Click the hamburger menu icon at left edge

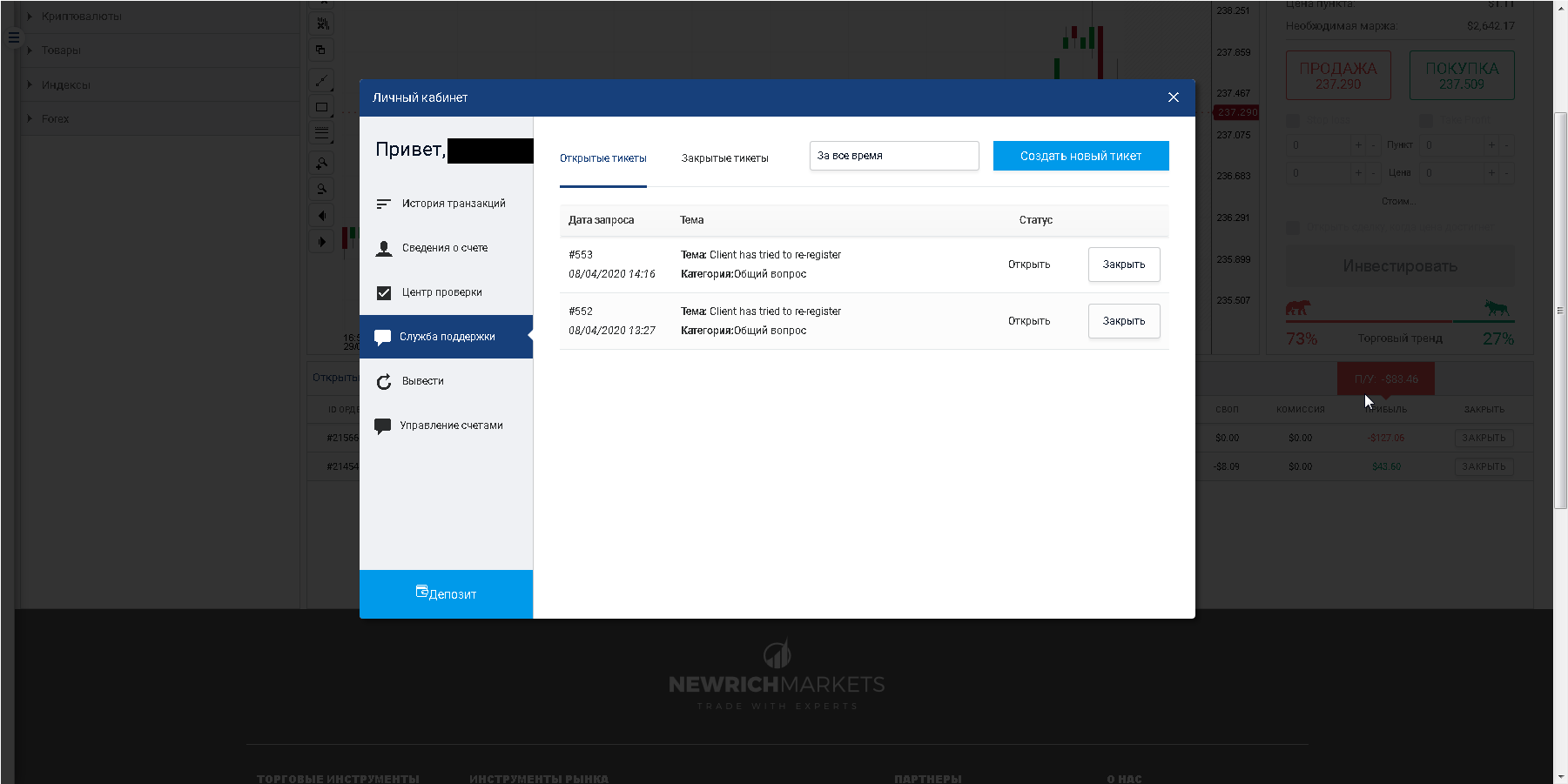point(13,37)
